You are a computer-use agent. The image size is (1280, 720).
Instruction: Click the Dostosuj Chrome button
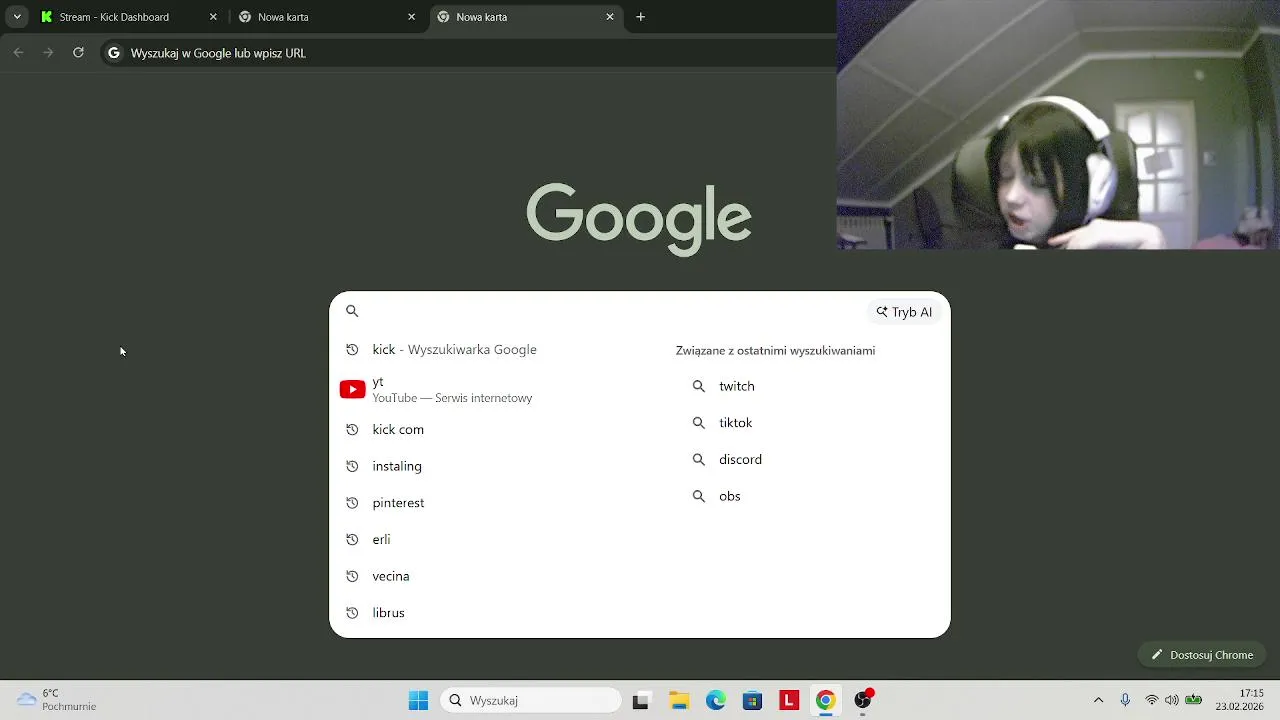1202,655
